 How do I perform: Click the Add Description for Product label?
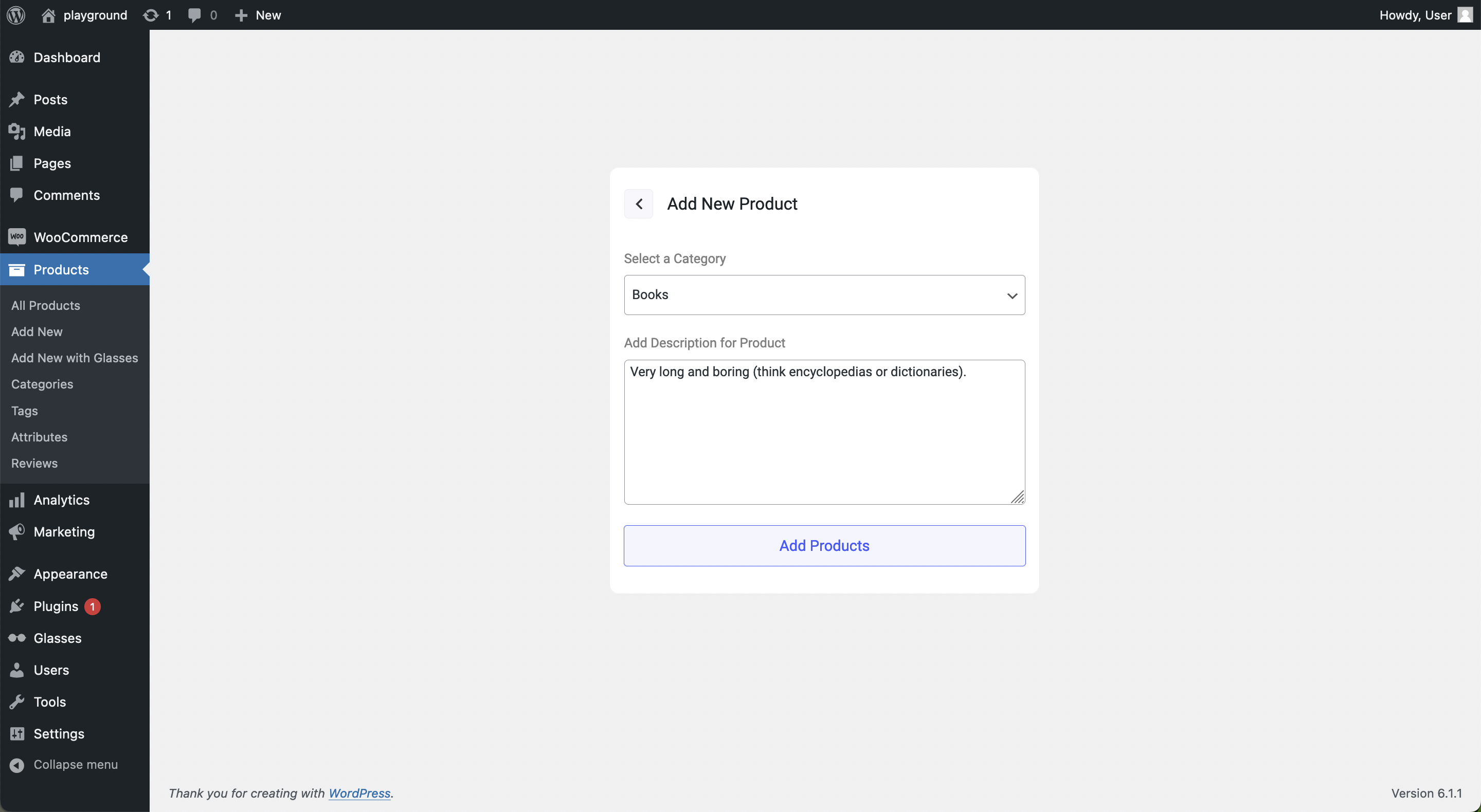pyautogui.click(x=705, y=342)
